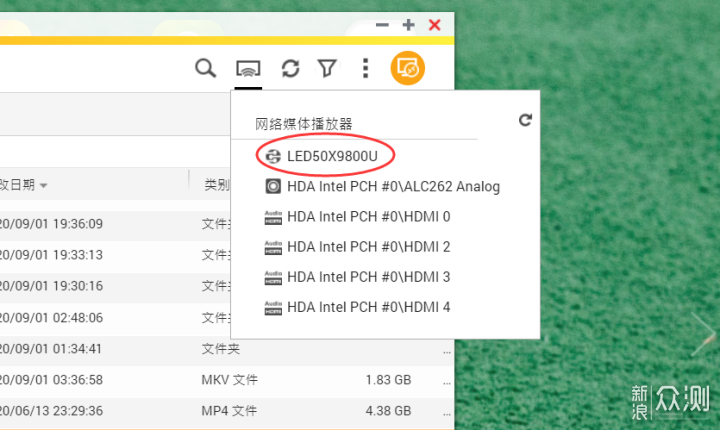Screen dimensions: 720x430
Task: Open the network media player streaming icon
Action: [x=248, y=69]
